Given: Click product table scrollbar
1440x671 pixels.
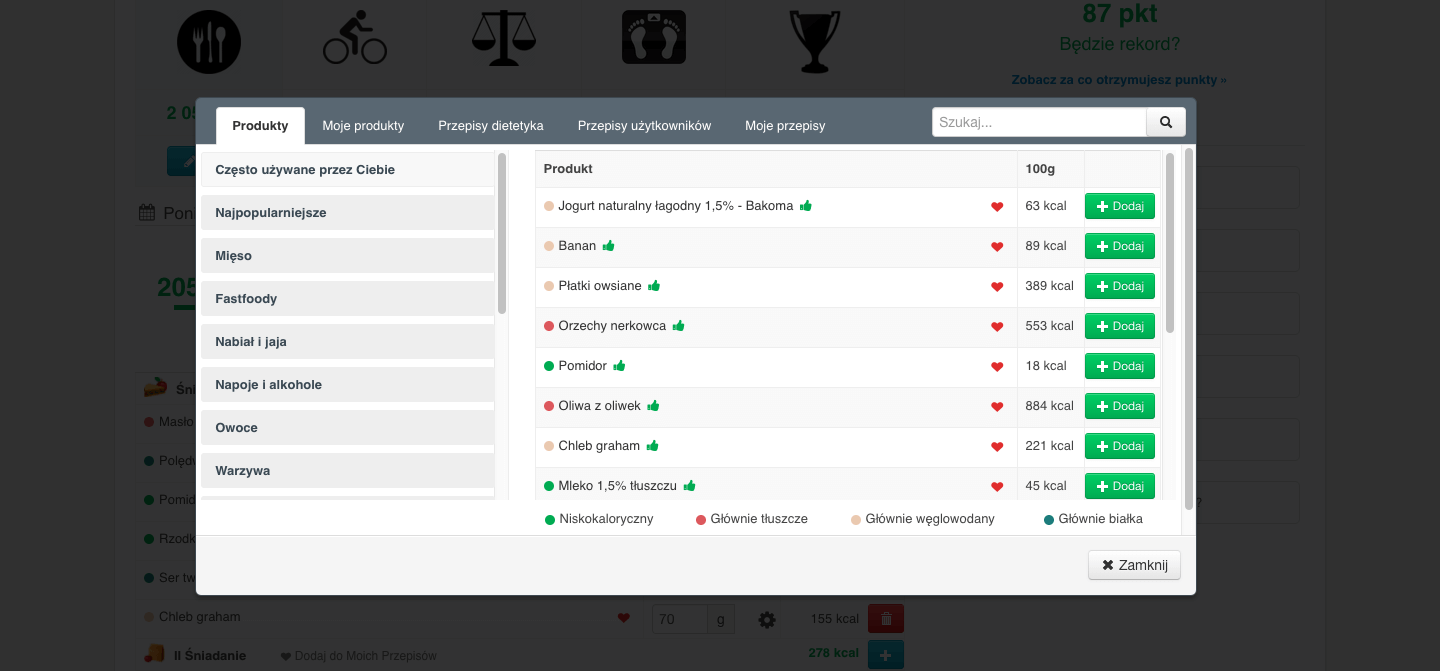Looking at the screenshot, I should pos(1170,243).
